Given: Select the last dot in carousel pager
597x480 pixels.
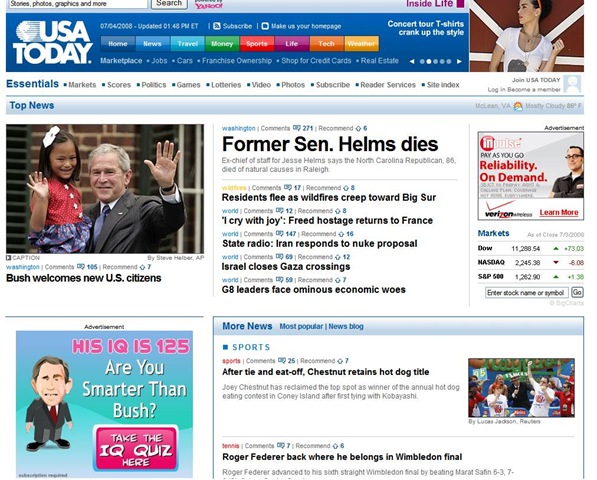Looking at the screenshot, I should point(449,61).
